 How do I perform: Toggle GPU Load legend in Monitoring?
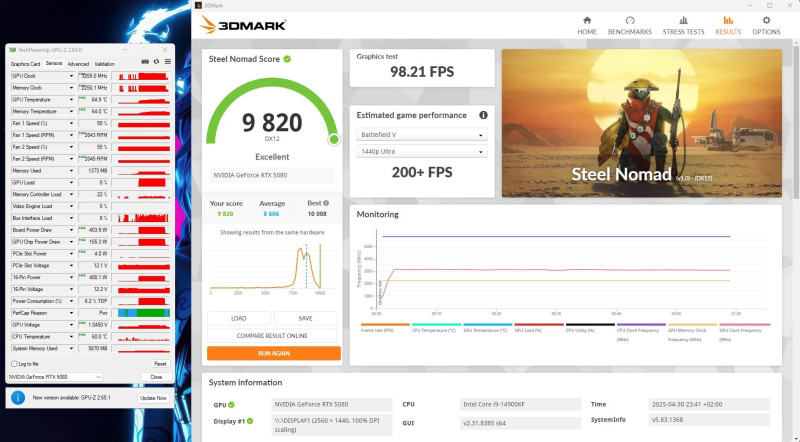tap(539, 328)
